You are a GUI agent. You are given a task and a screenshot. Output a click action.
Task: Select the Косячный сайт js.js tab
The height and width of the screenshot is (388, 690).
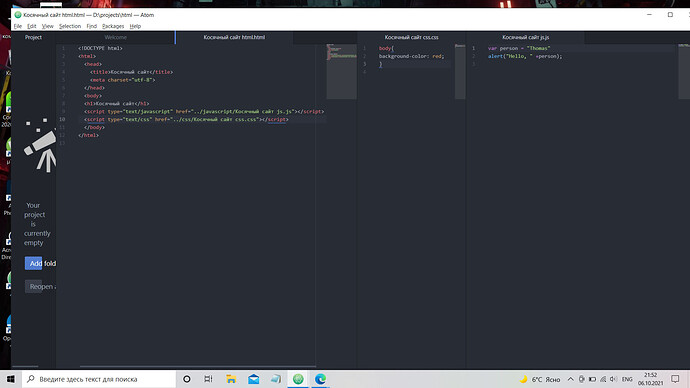pyautogui.click(x=525, y=37)
